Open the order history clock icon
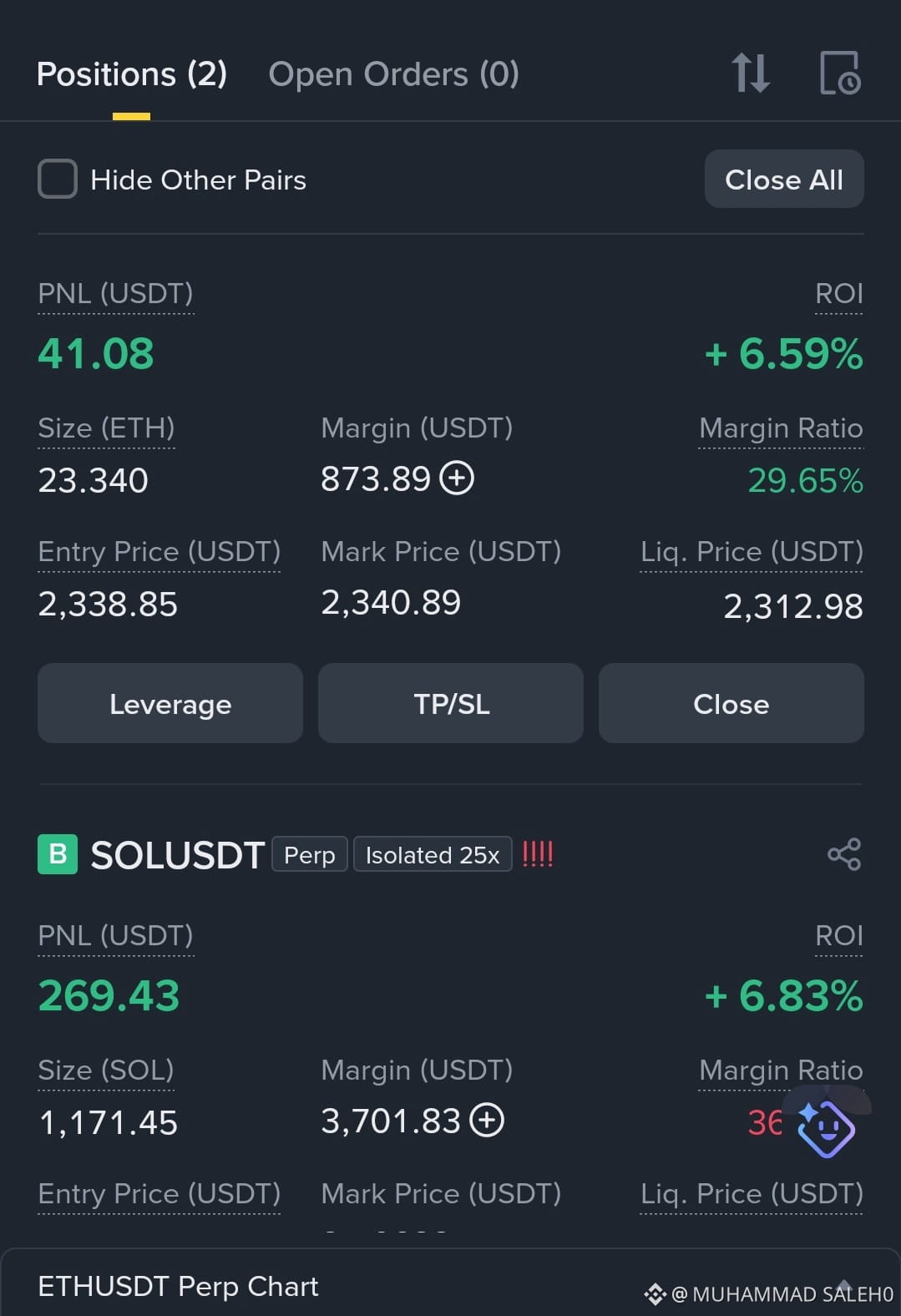 point(839,73)
